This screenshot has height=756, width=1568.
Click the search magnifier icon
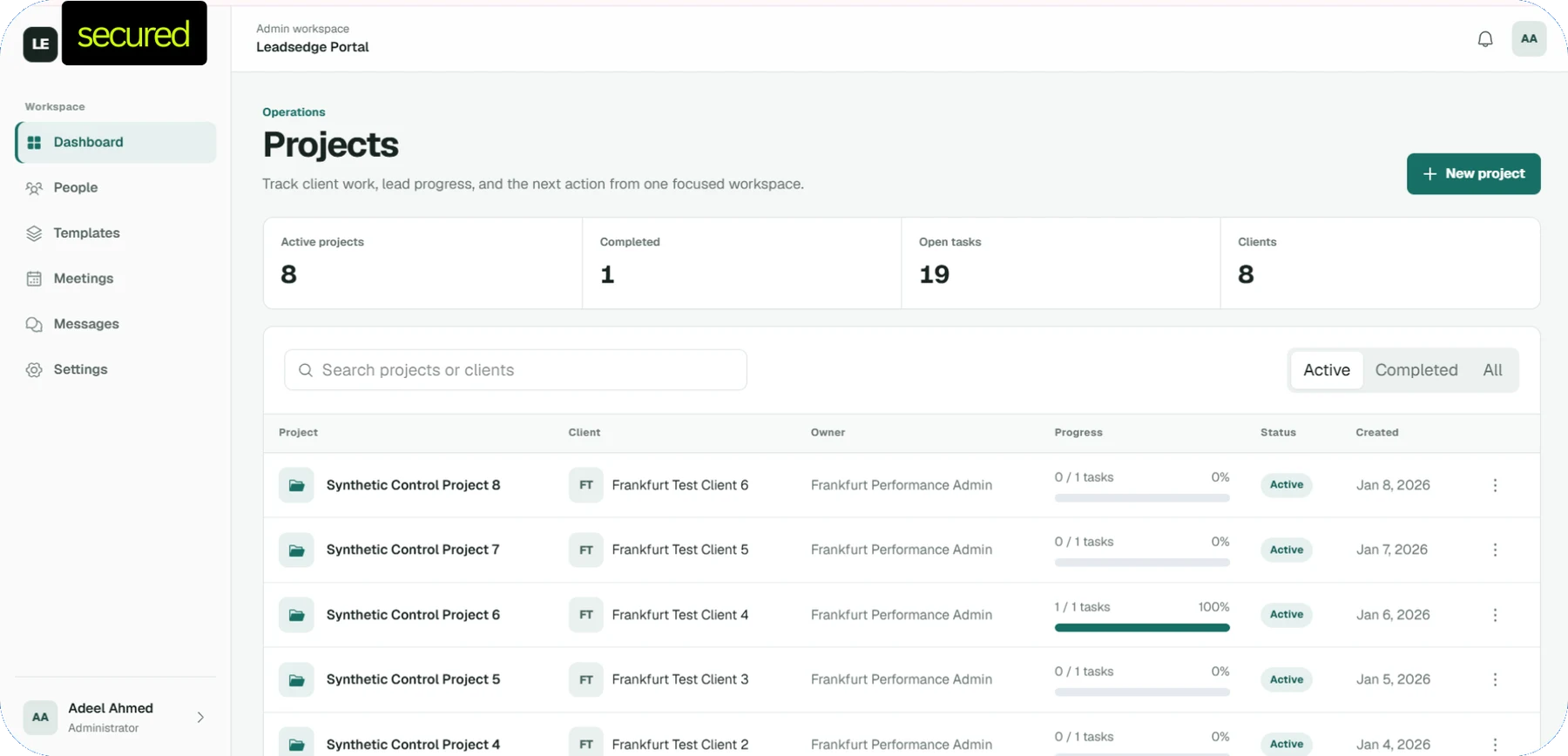coord(306,370)
